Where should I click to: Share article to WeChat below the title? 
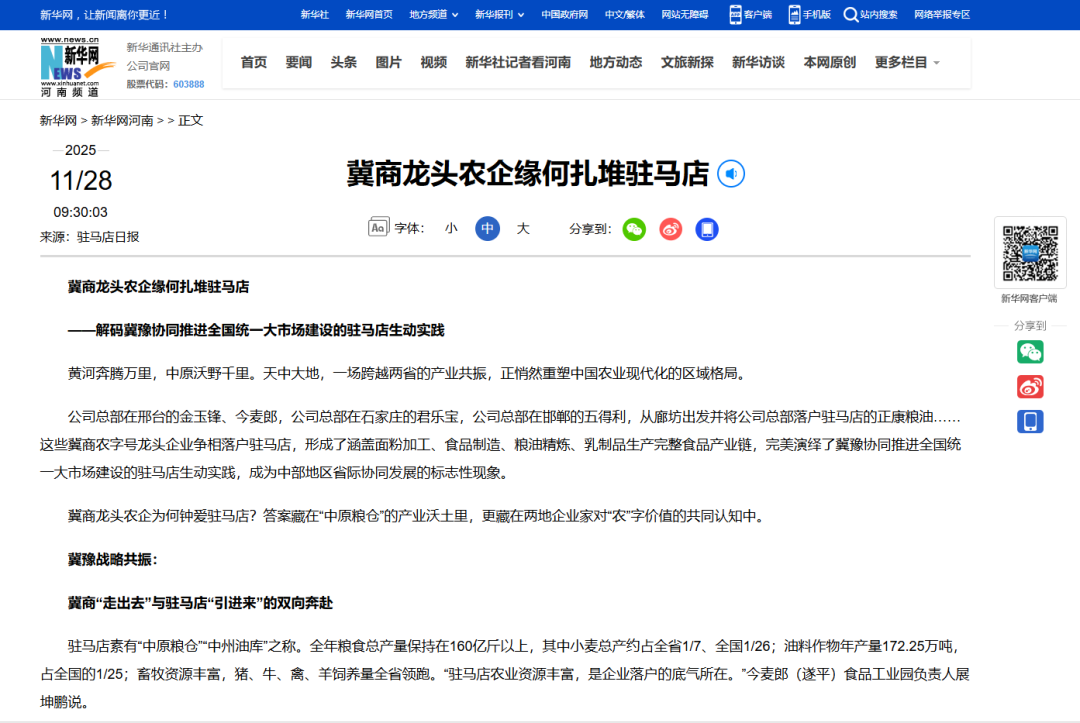(634, 229)
